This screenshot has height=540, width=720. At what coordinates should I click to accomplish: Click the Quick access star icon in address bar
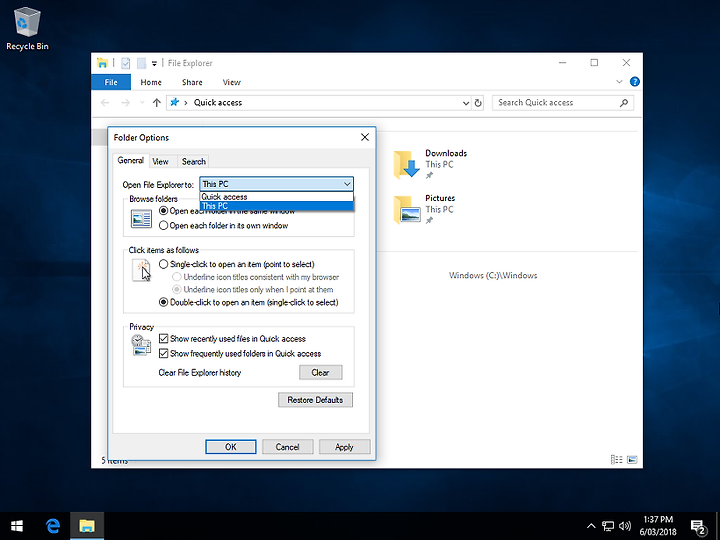coord(174,102)
